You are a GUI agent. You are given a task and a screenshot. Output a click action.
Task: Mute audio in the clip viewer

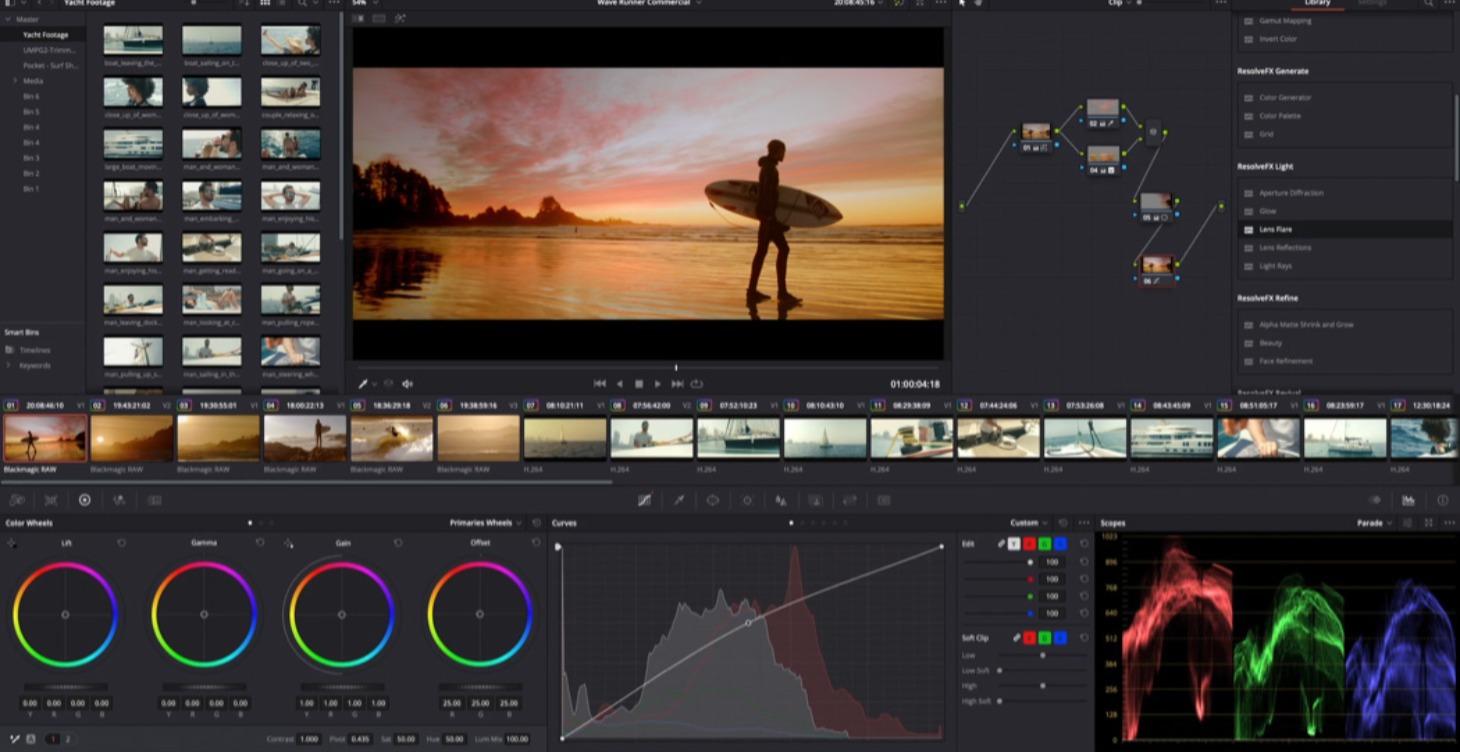(407, 383)
